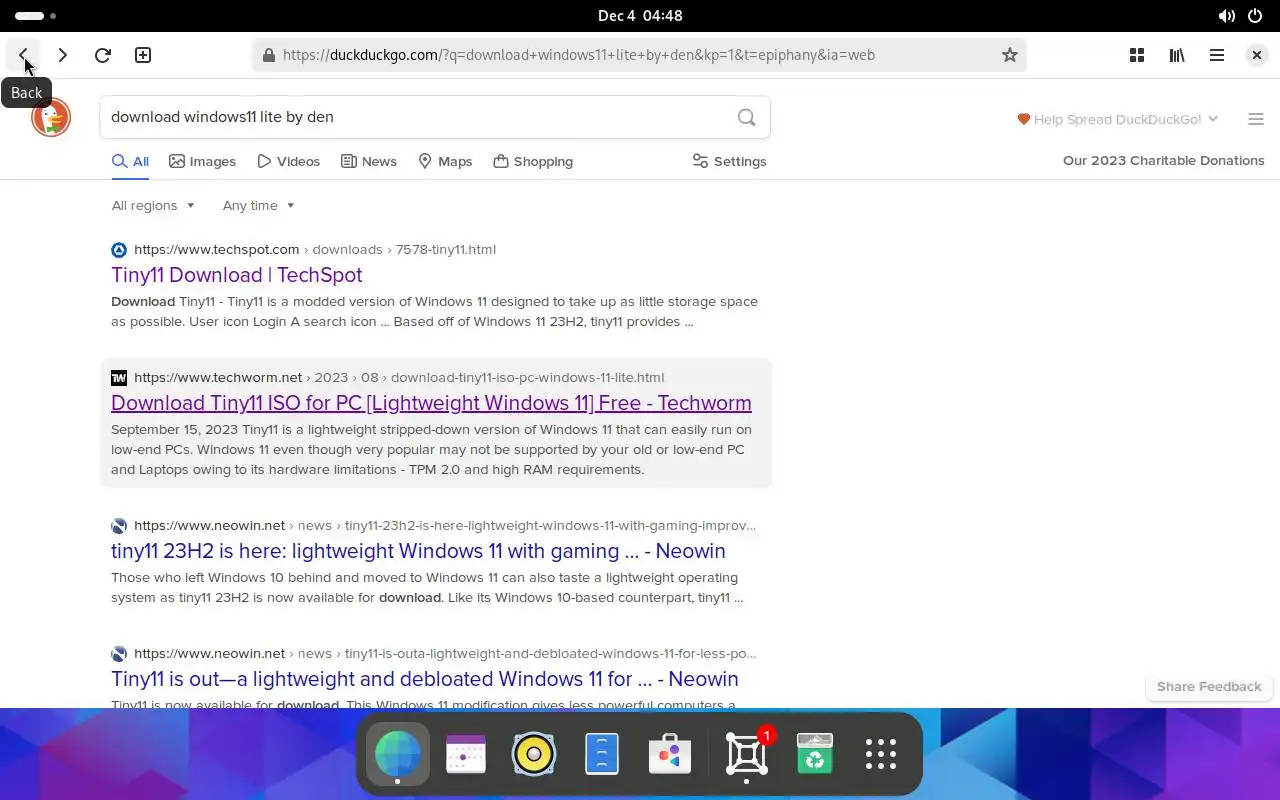Click the DuckDuckGo duck logo

tap(51, 118)
